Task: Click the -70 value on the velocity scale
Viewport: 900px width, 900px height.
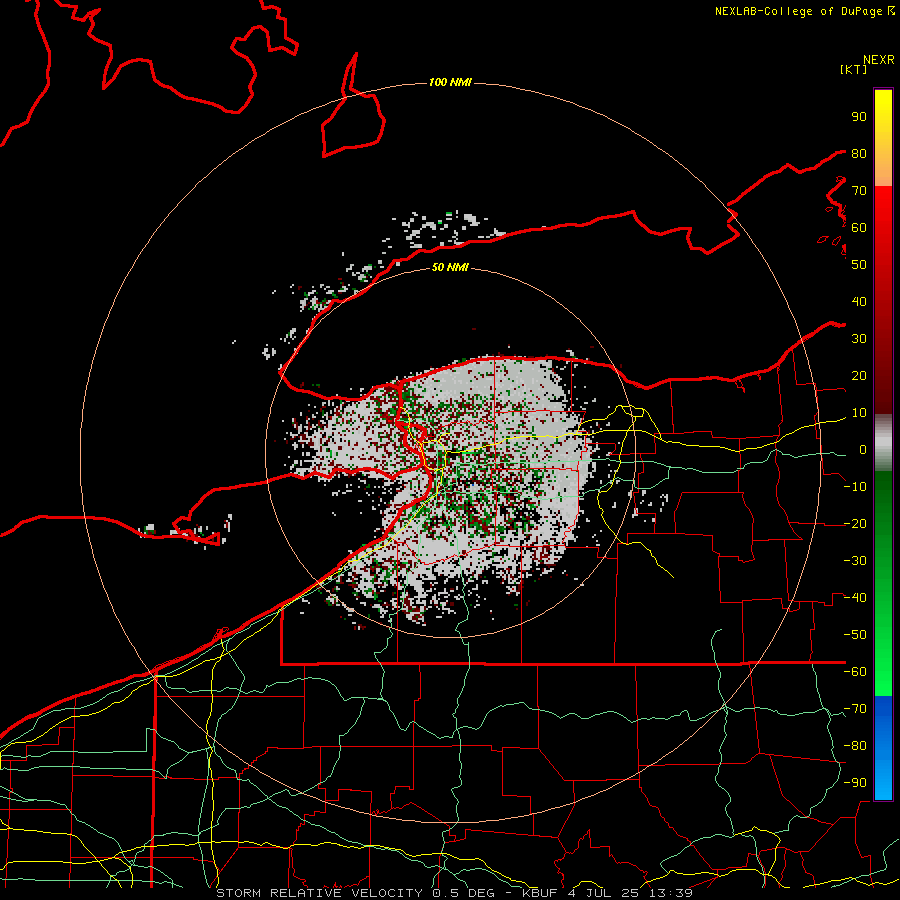Action: click(855, 709)
